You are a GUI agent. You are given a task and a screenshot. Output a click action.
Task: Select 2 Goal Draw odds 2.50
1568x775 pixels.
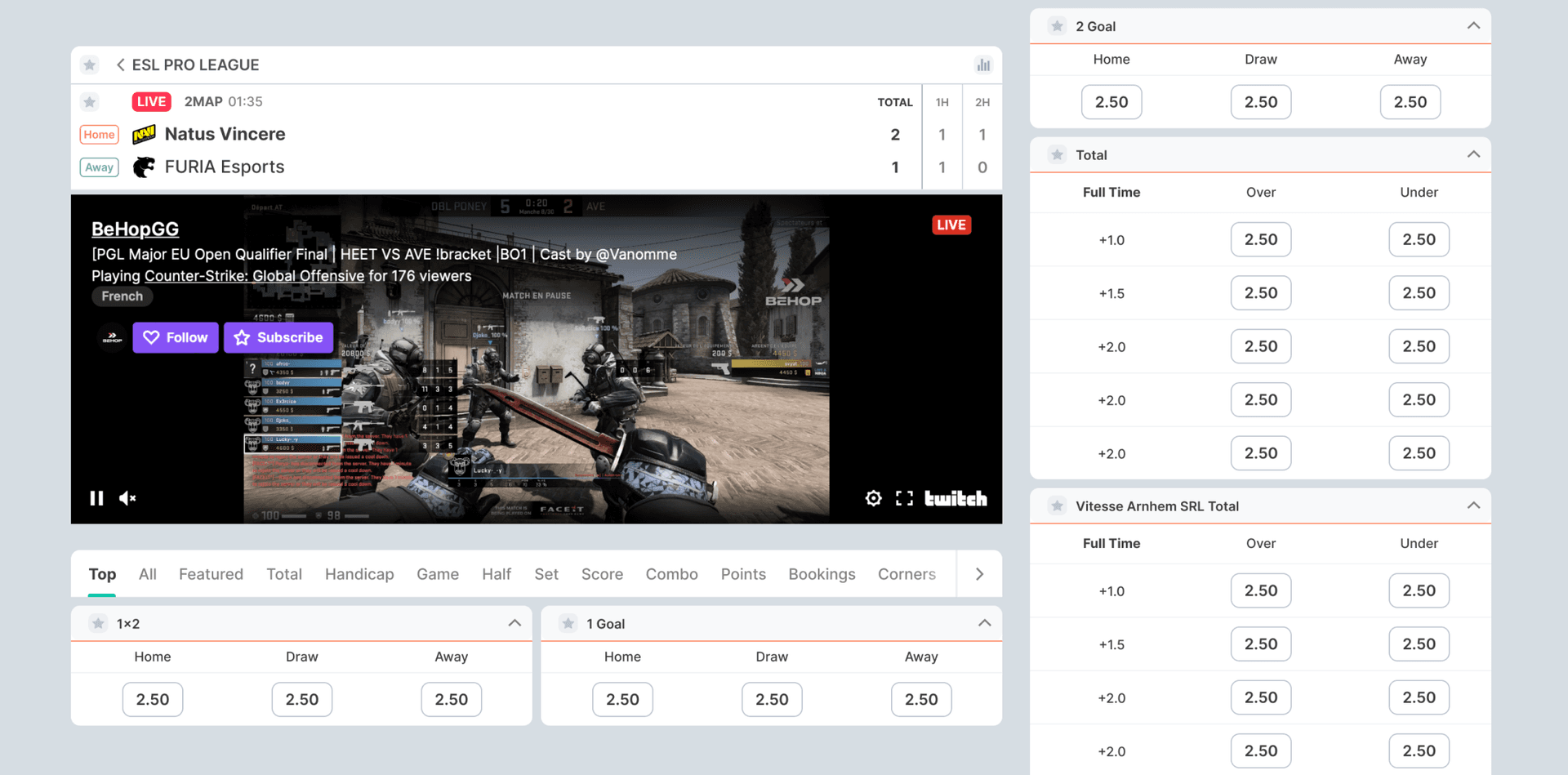click(1261, 102)
